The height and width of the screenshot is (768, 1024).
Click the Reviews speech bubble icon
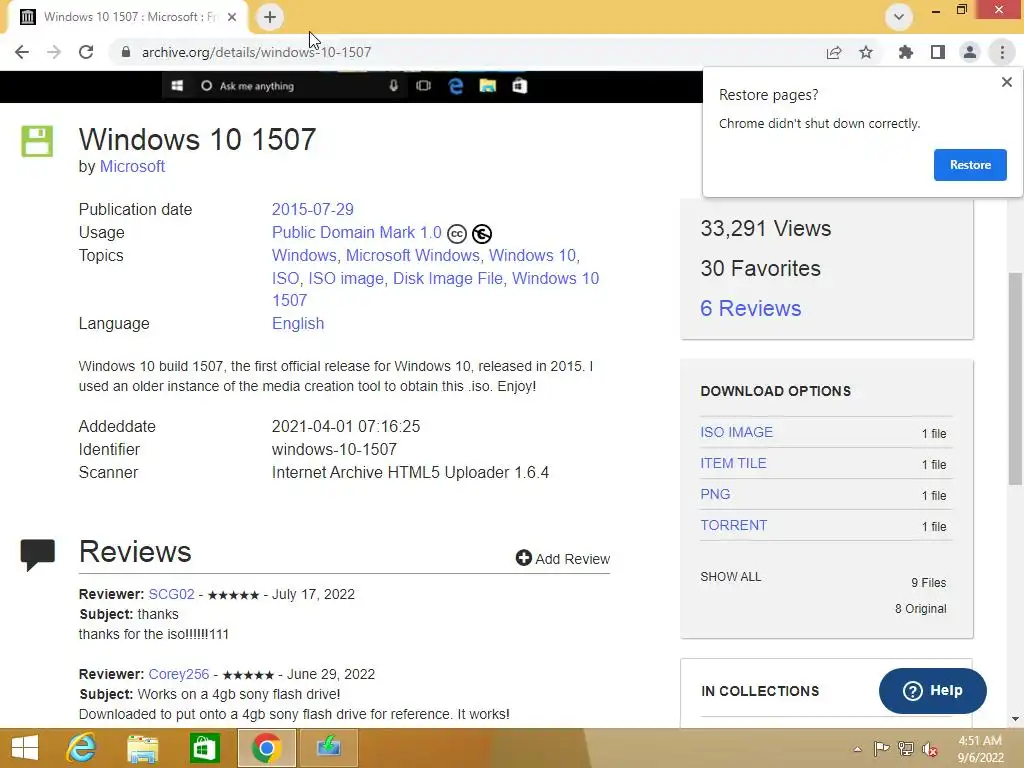[37, 554]
